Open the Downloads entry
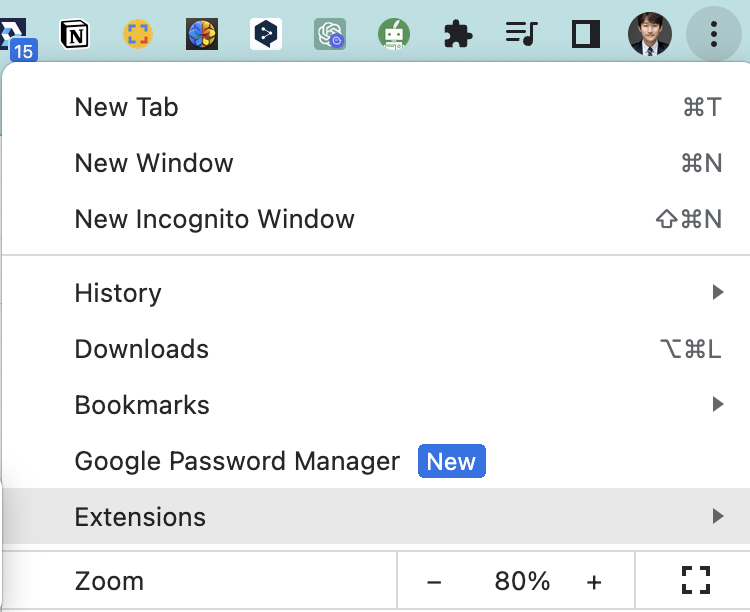 point(376,349)
